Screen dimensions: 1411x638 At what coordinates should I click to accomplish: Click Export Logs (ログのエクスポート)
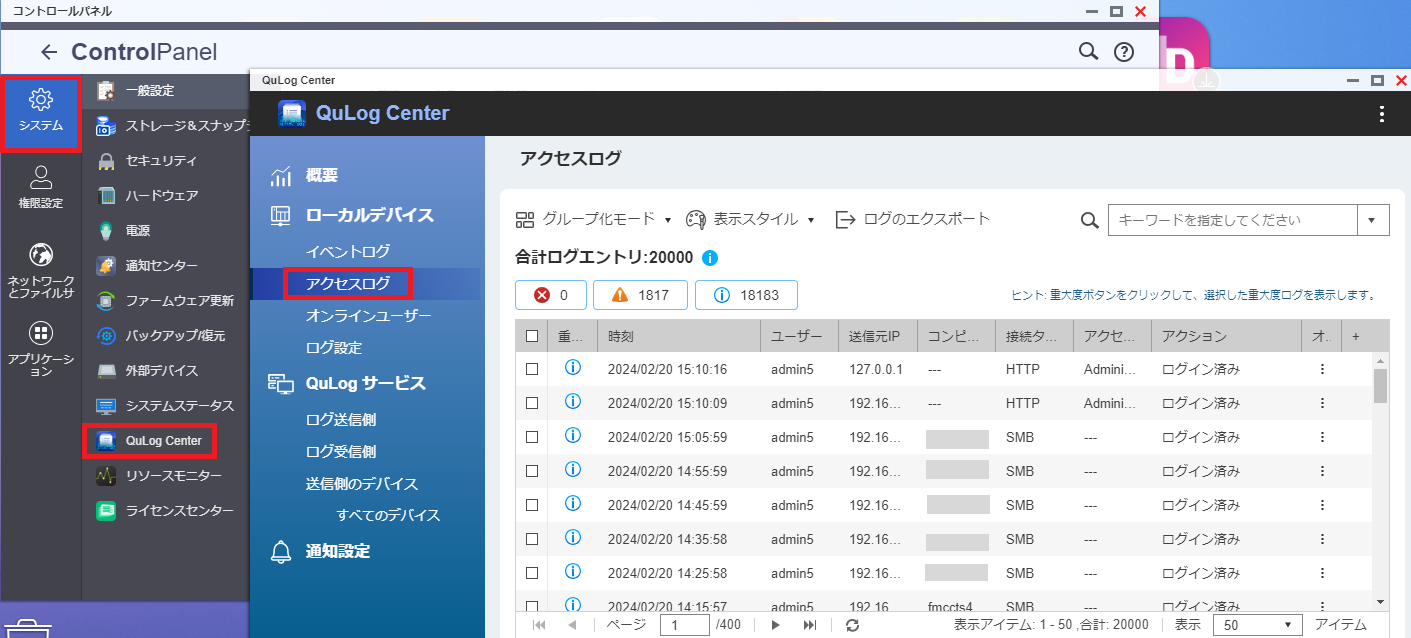click(913, 219)
